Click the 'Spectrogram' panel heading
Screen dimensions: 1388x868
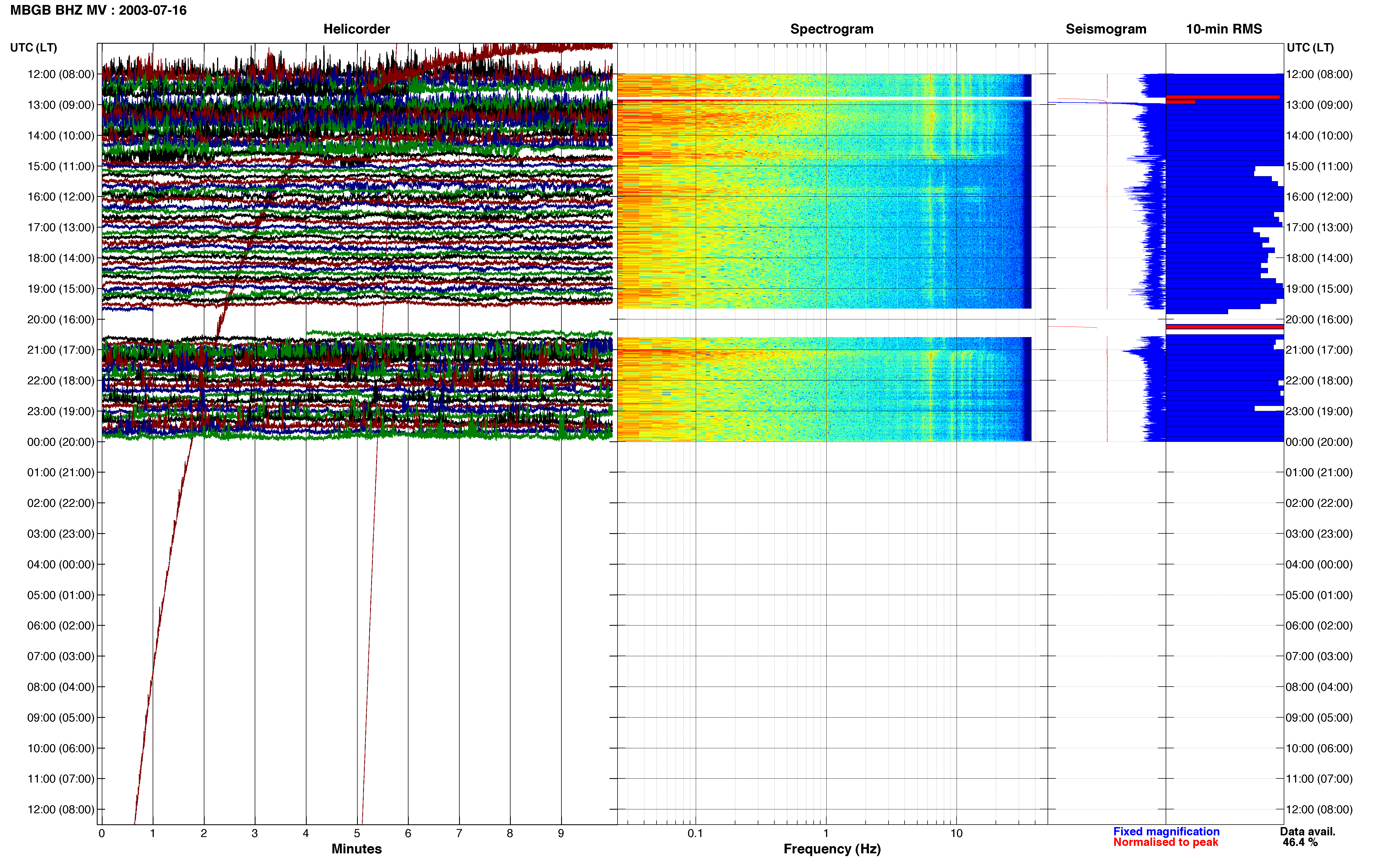coord(832,29)
